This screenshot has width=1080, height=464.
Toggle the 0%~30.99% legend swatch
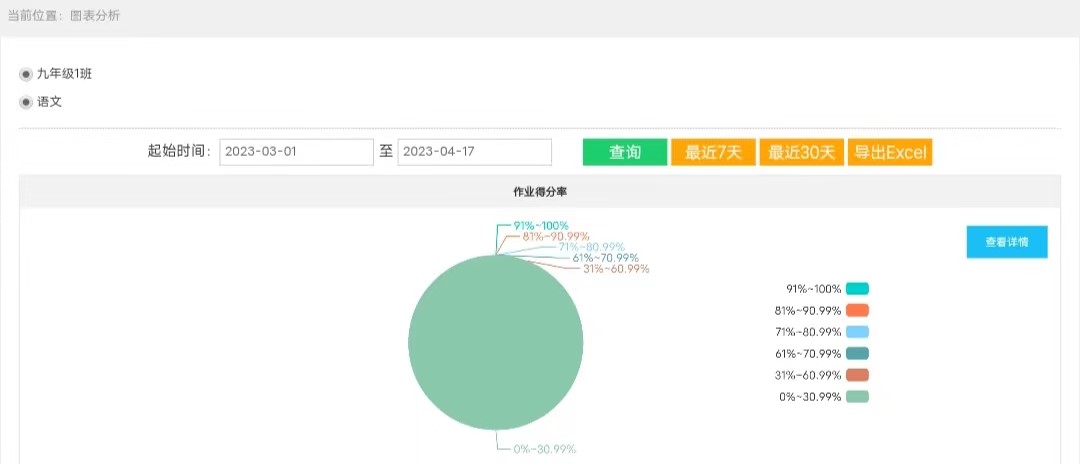tap(857, 397)
